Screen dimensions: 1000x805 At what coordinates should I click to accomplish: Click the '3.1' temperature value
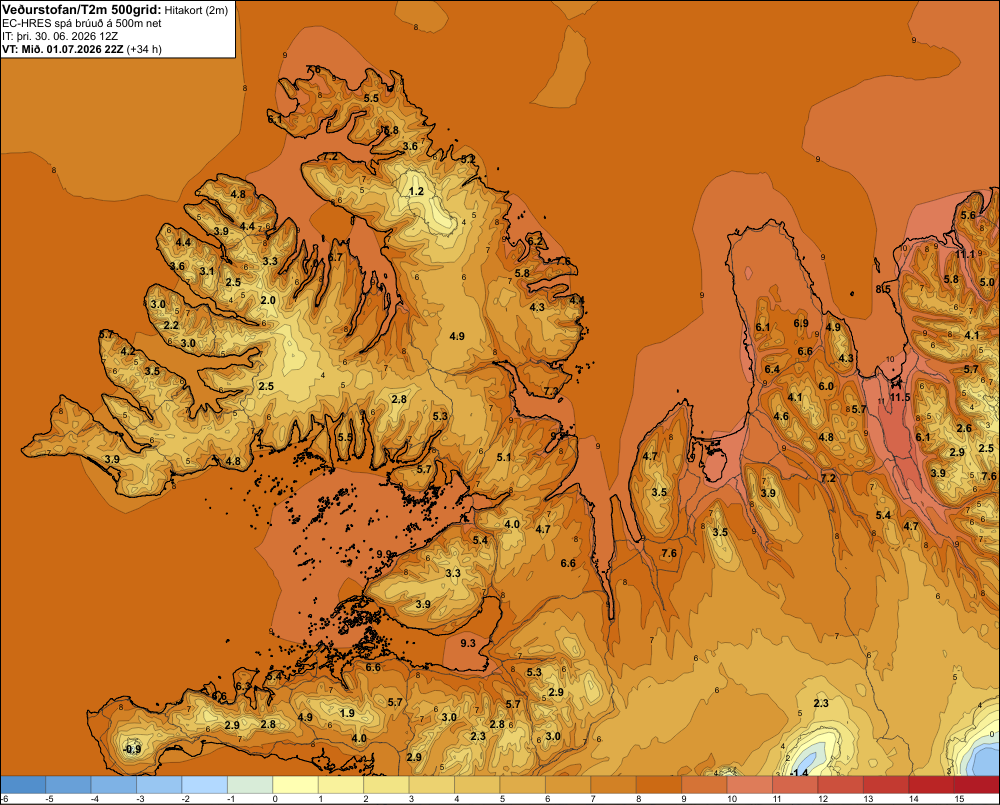207,271
